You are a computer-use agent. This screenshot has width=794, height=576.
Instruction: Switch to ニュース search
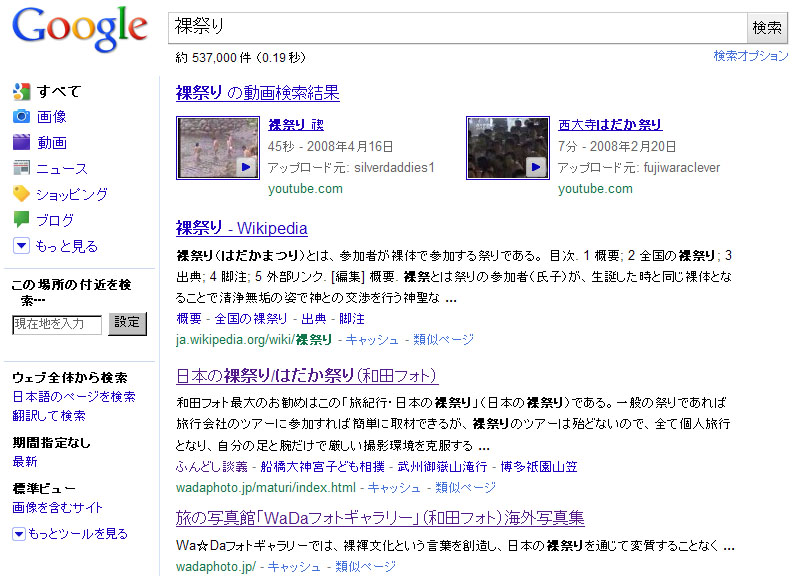tap(62, 168)
